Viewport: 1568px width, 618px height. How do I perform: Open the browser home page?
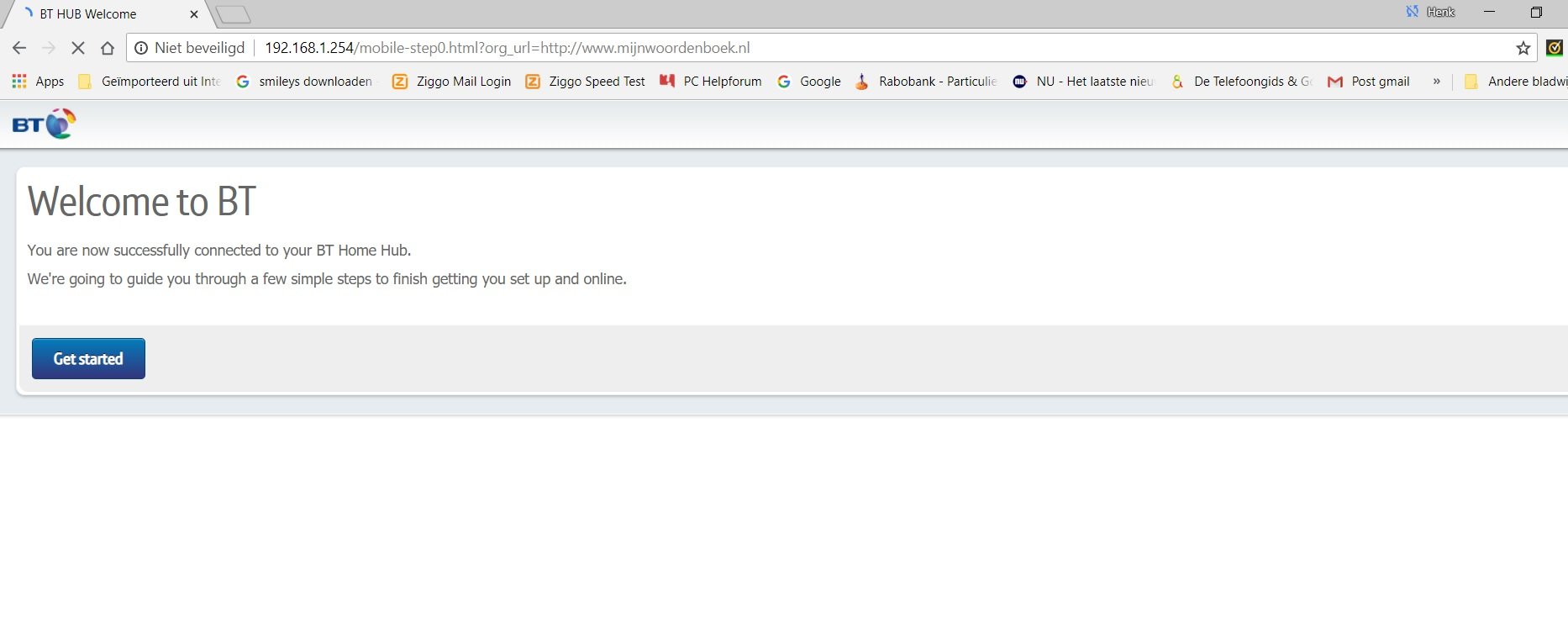108,48
